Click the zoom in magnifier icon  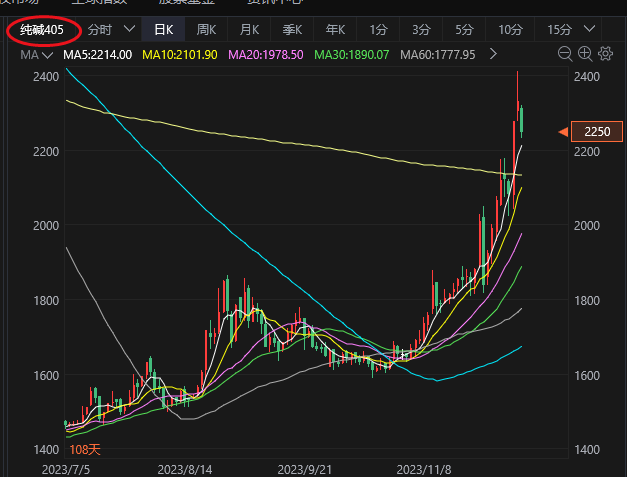(584, 54)
